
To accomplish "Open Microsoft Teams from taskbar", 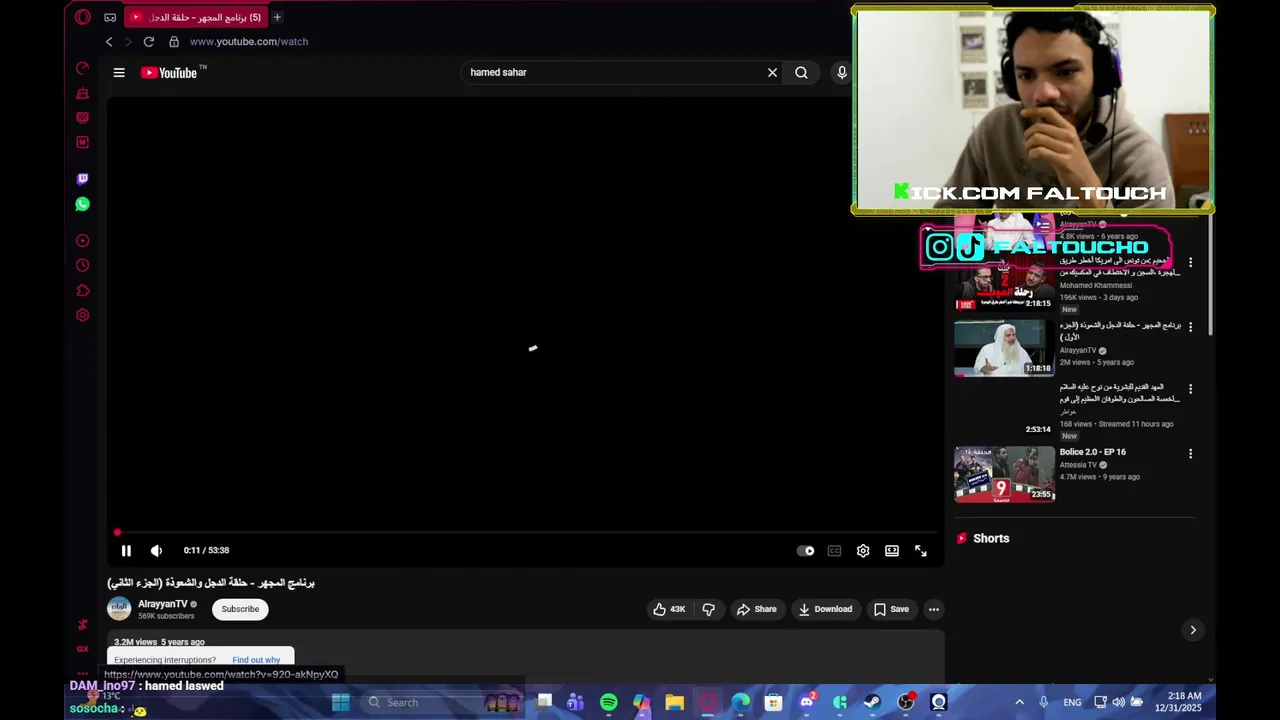I will coord(575,702).
